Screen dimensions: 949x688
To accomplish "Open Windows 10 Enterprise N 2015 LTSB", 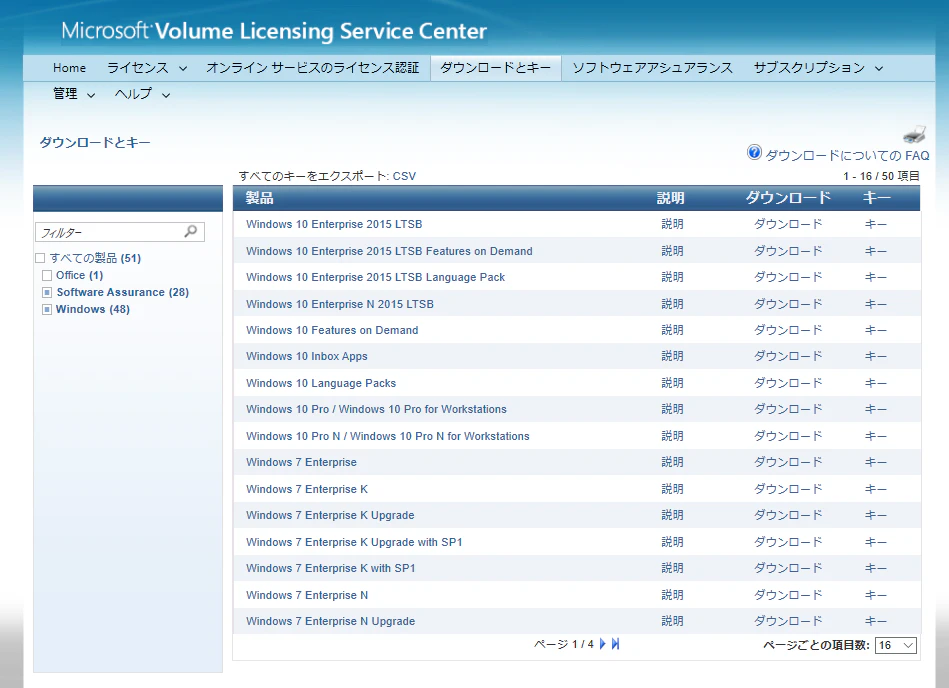I will coord(340,304).
